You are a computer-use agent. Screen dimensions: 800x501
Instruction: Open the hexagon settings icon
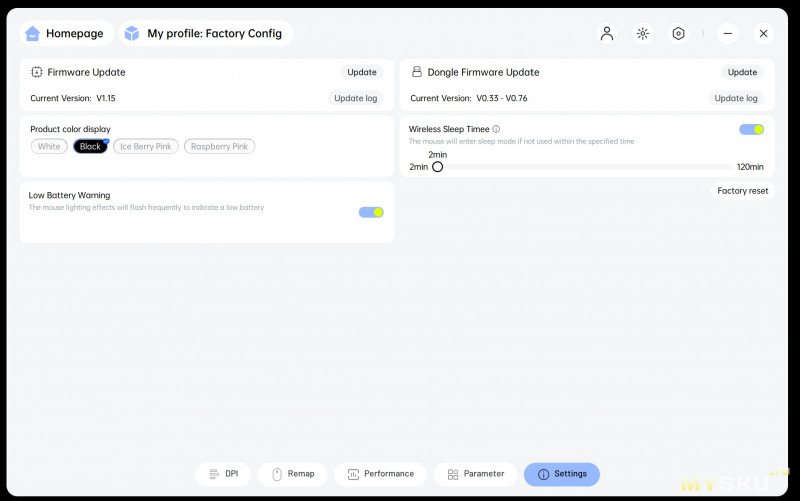tap(678, 33)
